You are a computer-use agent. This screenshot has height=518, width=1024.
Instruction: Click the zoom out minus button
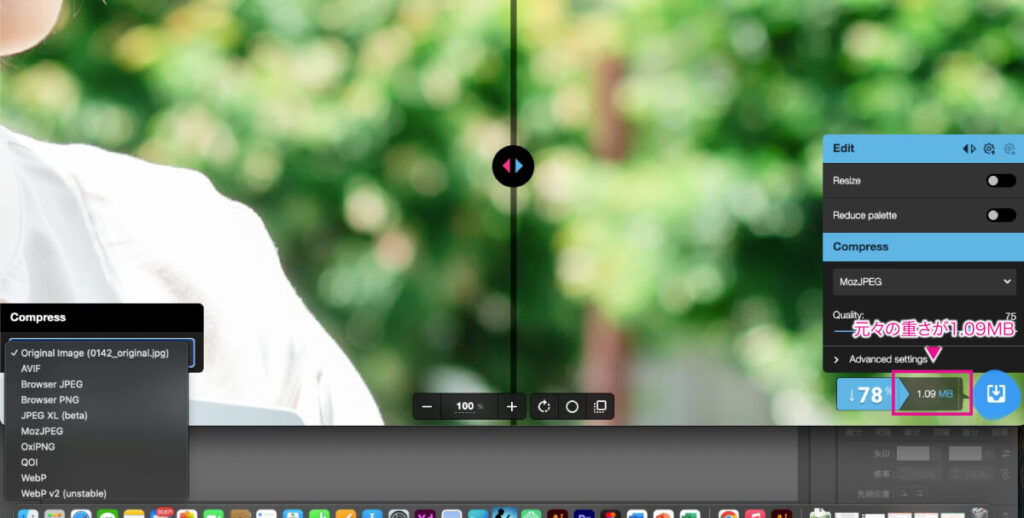click(427, 406)
